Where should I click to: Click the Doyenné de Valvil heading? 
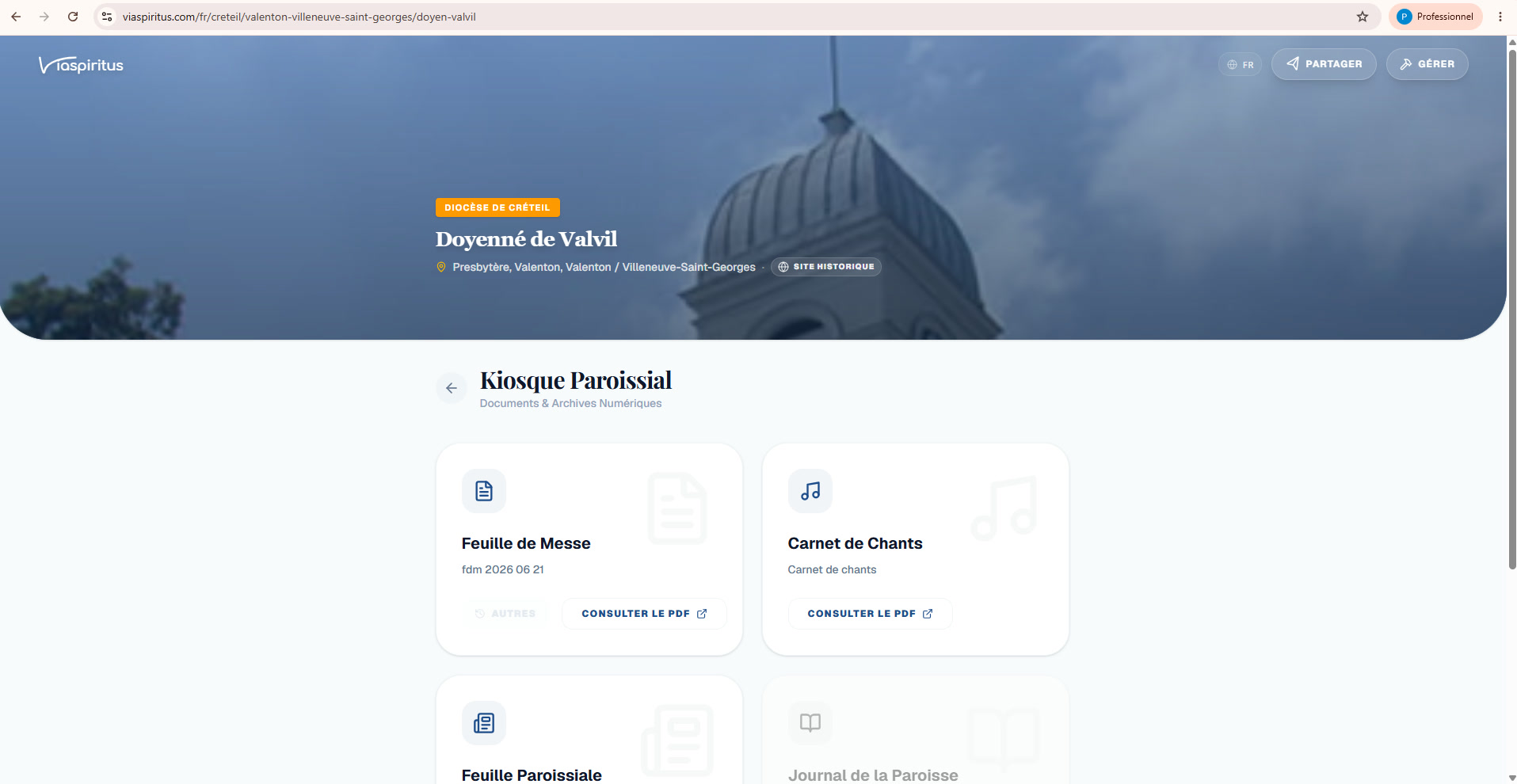coord(526,239)
